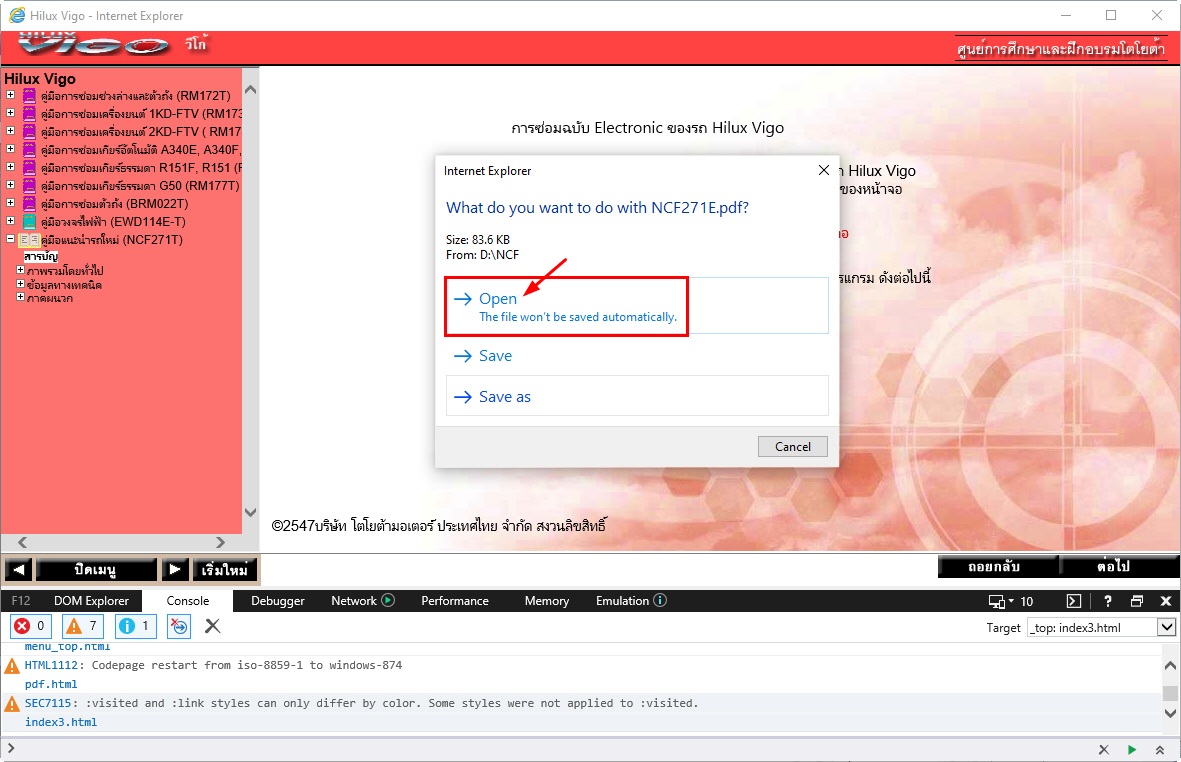Select the 1KD-FTV manual book icon
Viewport: 1181px width, 762px height.
pos(29,114)
